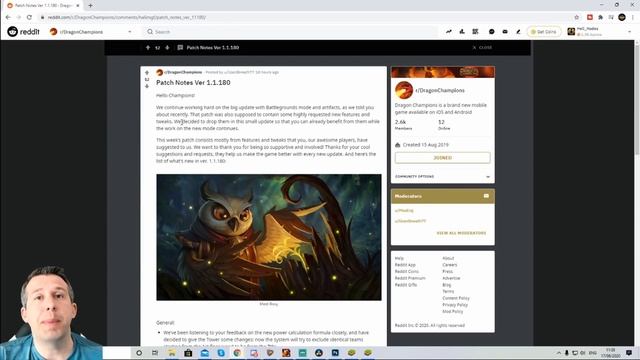The width and height of the screenshot is (640, 360).
Task: Click the create post pencil icon
Action: [x=518, y=31]
